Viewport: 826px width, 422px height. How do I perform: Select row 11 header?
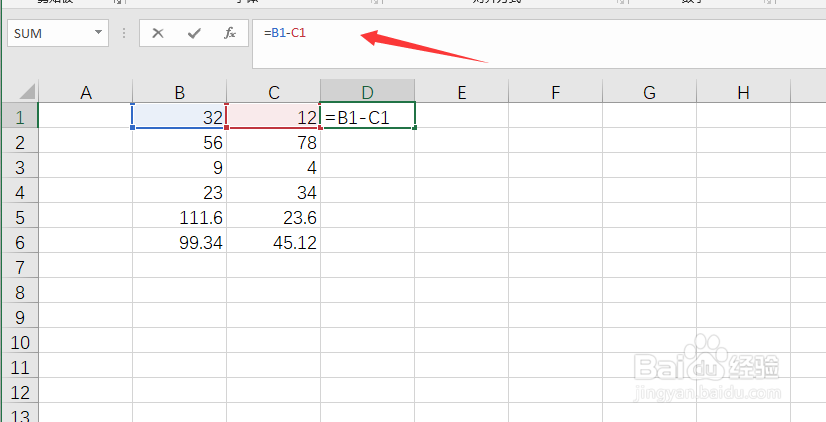pos(20,366)
